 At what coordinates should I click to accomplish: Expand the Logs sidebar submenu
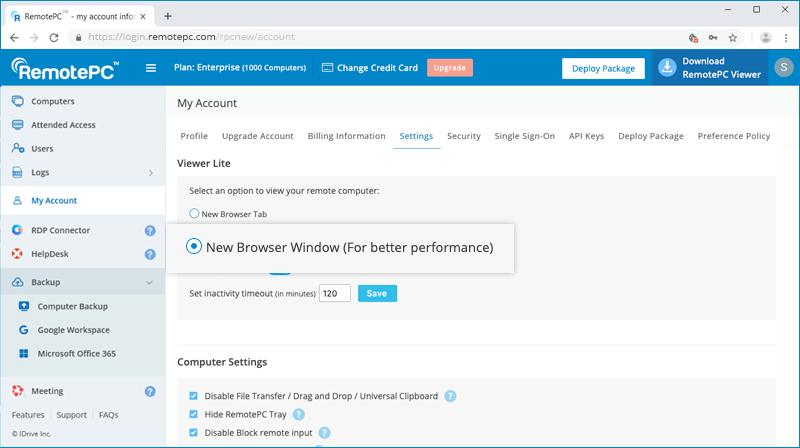[150, 173]
